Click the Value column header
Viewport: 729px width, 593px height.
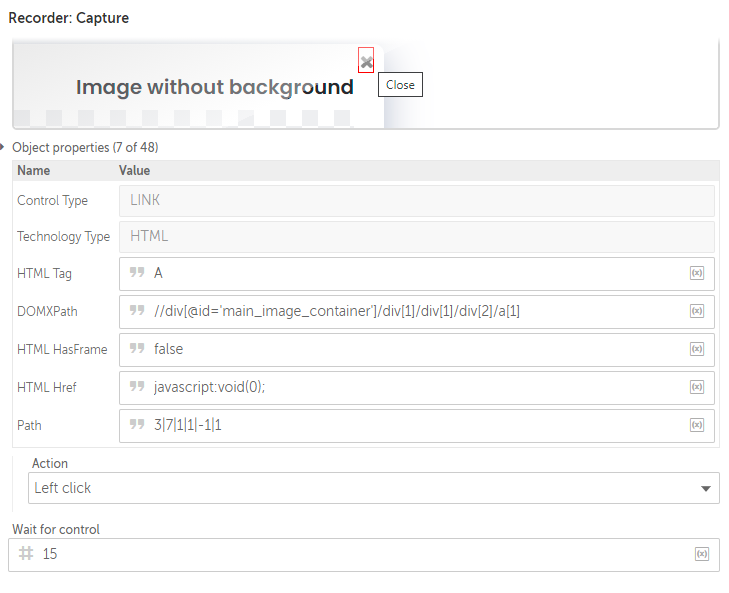point(134,171)
